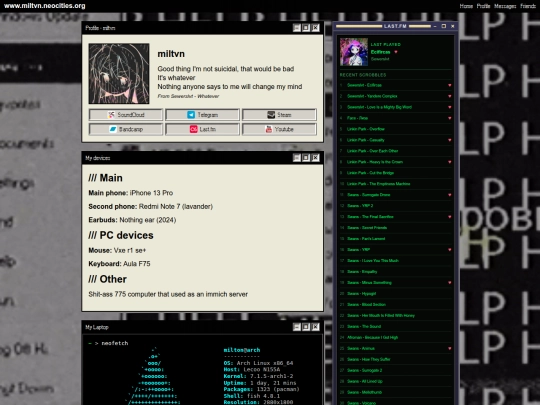Open track Afroman - Because I Got High

(x=372, y=338)
